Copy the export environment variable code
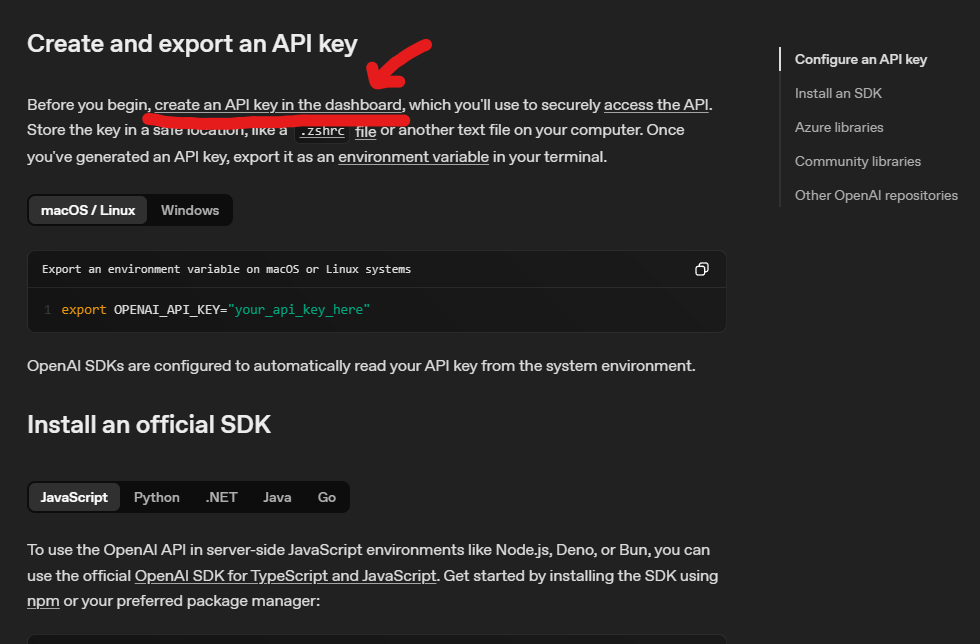Screen dimensions: 980x644 click(x=701, y=269)
